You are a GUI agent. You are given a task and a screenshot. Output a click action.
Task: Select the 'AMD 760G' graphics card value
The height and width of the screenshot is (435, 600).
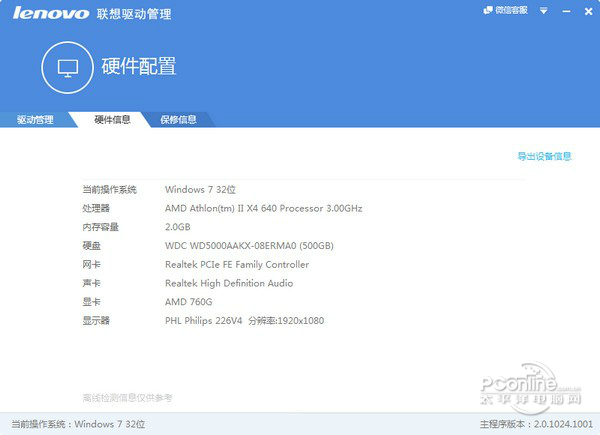click(188, 302)
